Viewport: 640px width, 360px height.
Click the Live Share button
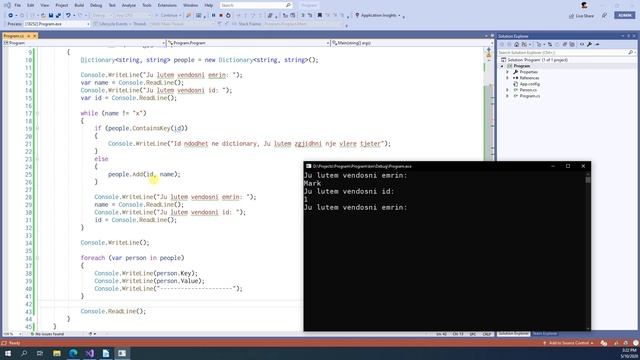(x=582, y=16)
